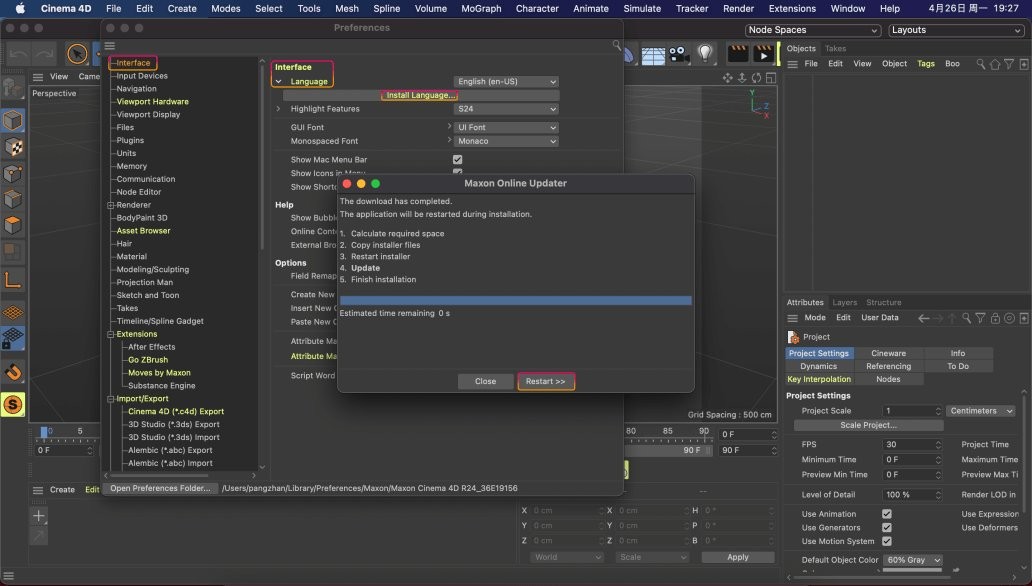Open the Centimeters unit dropdown

[980, 411]
